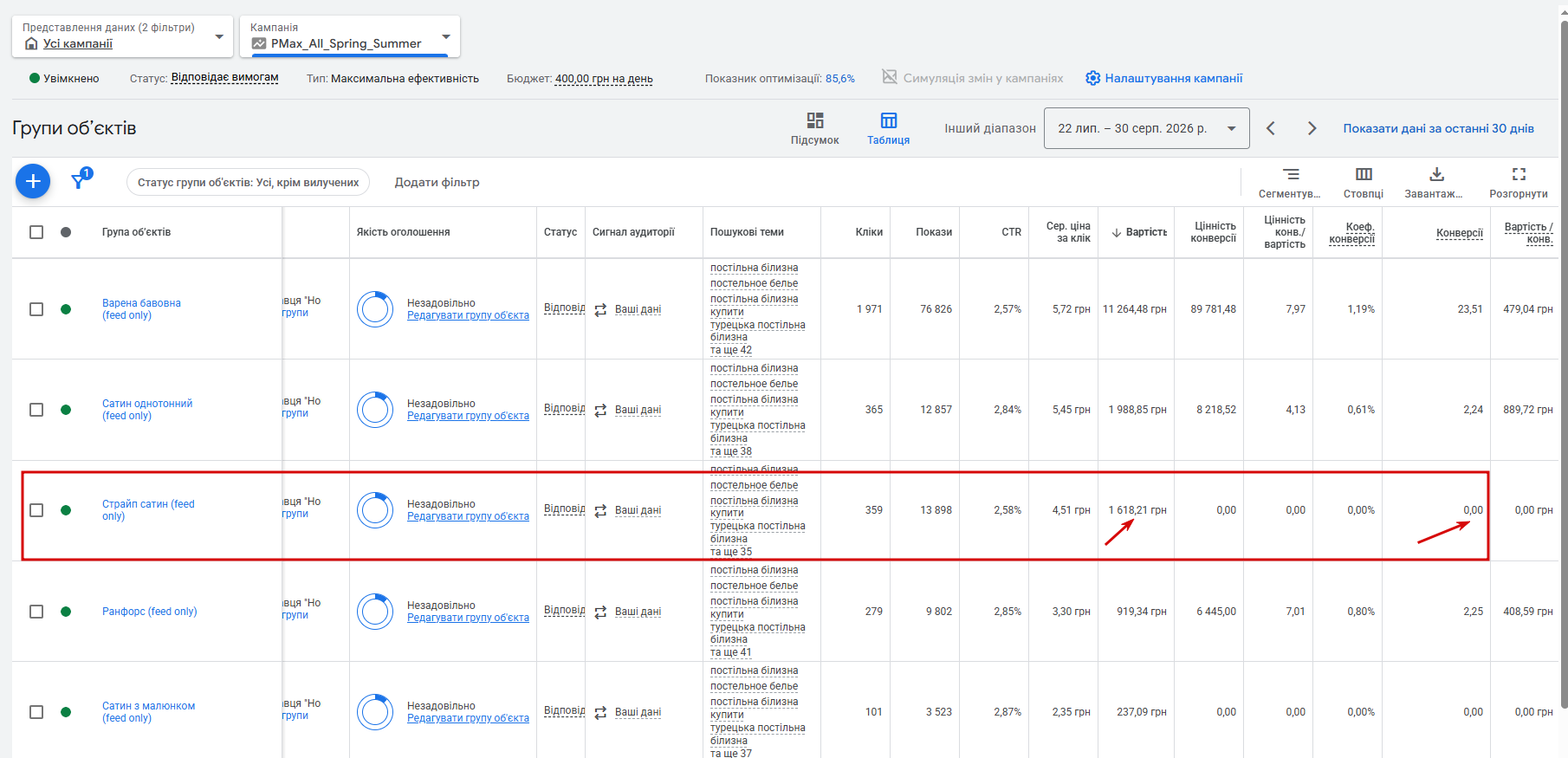
Task: Select all rows header checkbox
Action: click(x=36, y=232)
